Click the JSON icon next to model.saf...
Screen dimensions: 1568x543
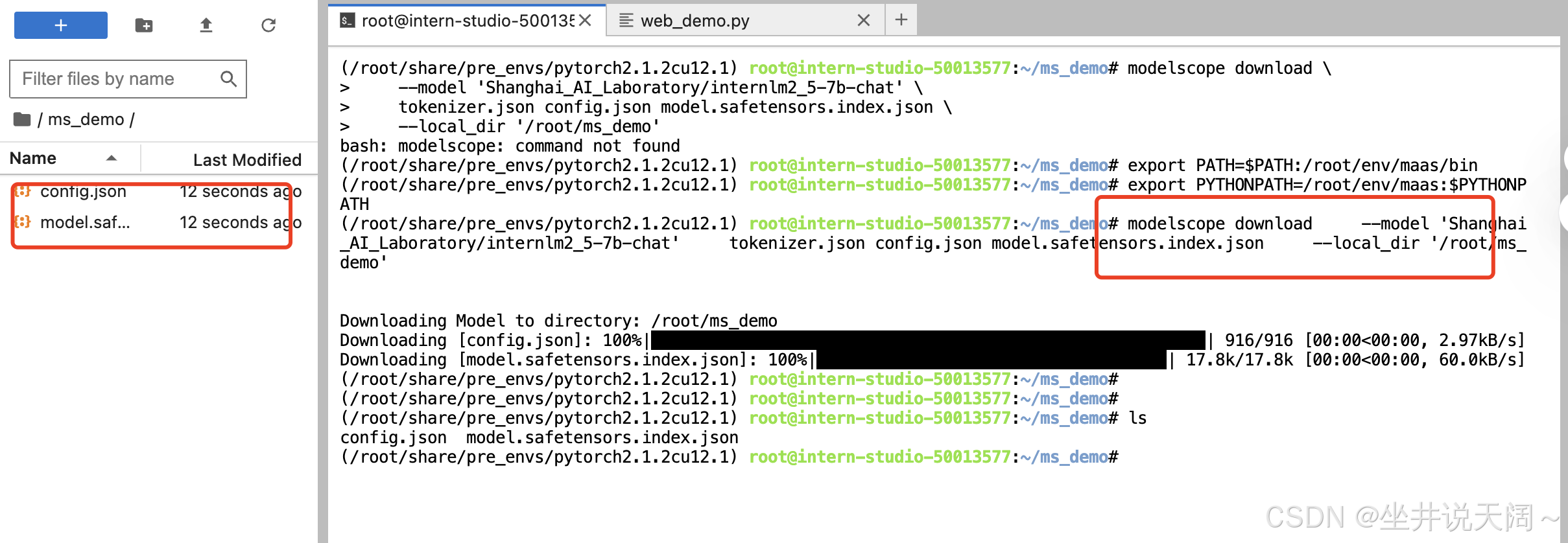click(x=23, y=222)
